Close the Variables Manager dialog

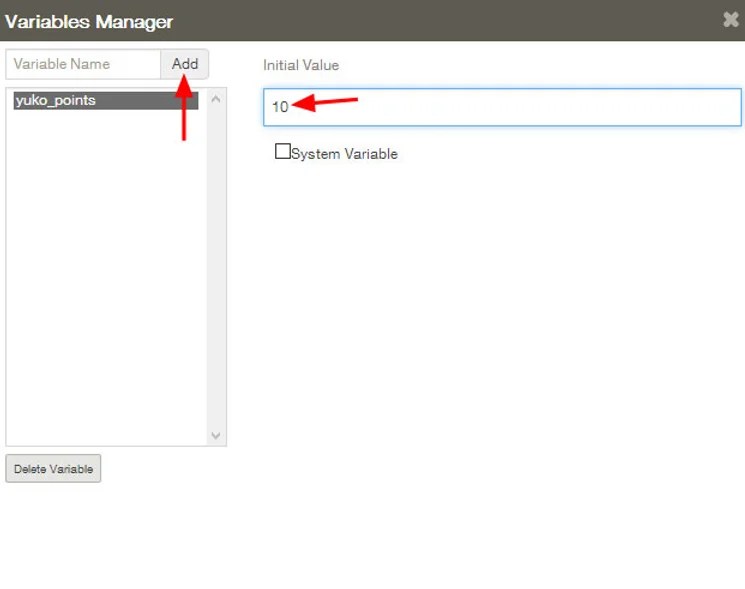[x=731, y=19]
